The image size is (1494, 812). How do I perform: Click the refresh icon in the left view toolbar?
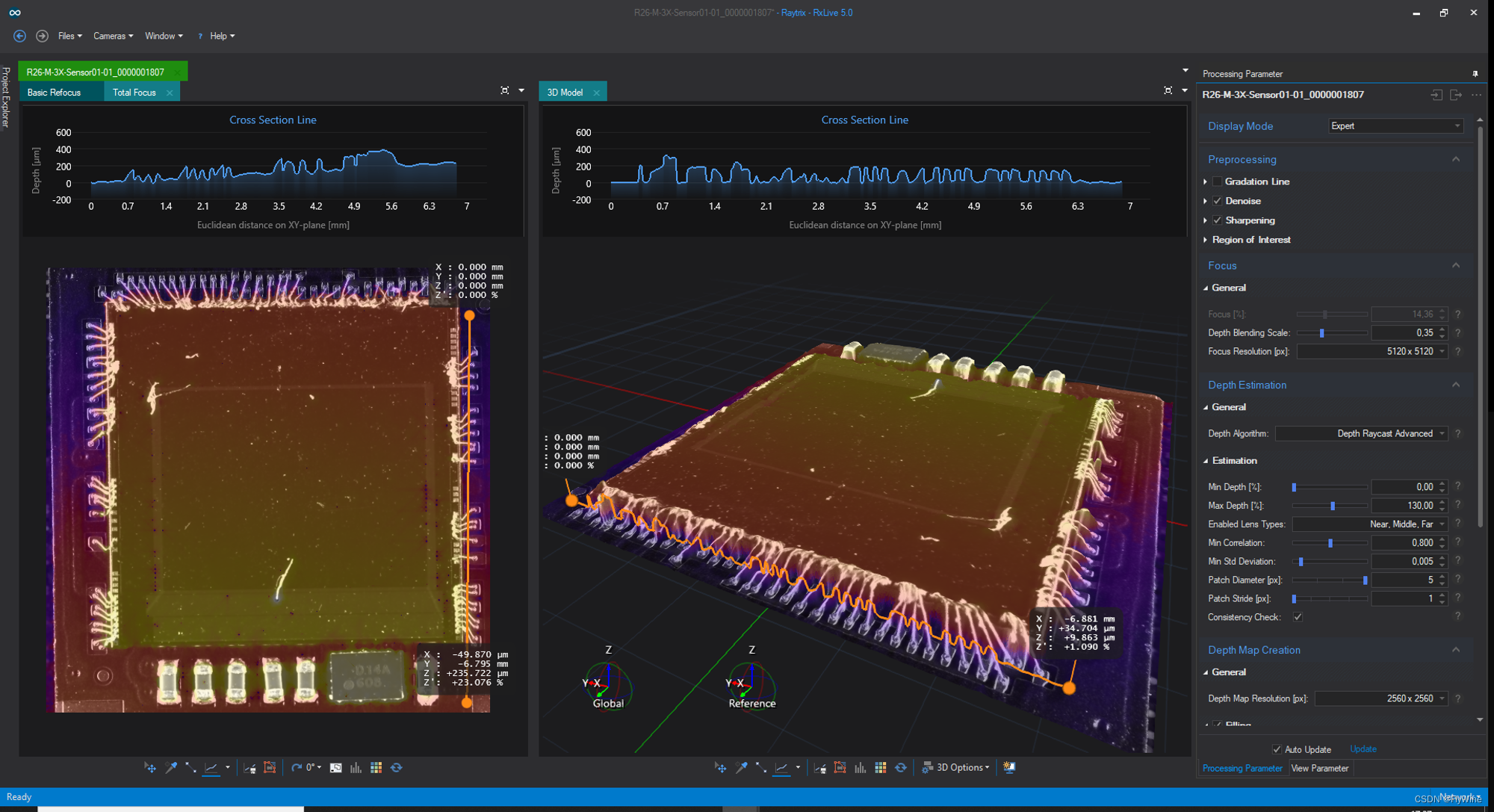[x=397, y=767]
